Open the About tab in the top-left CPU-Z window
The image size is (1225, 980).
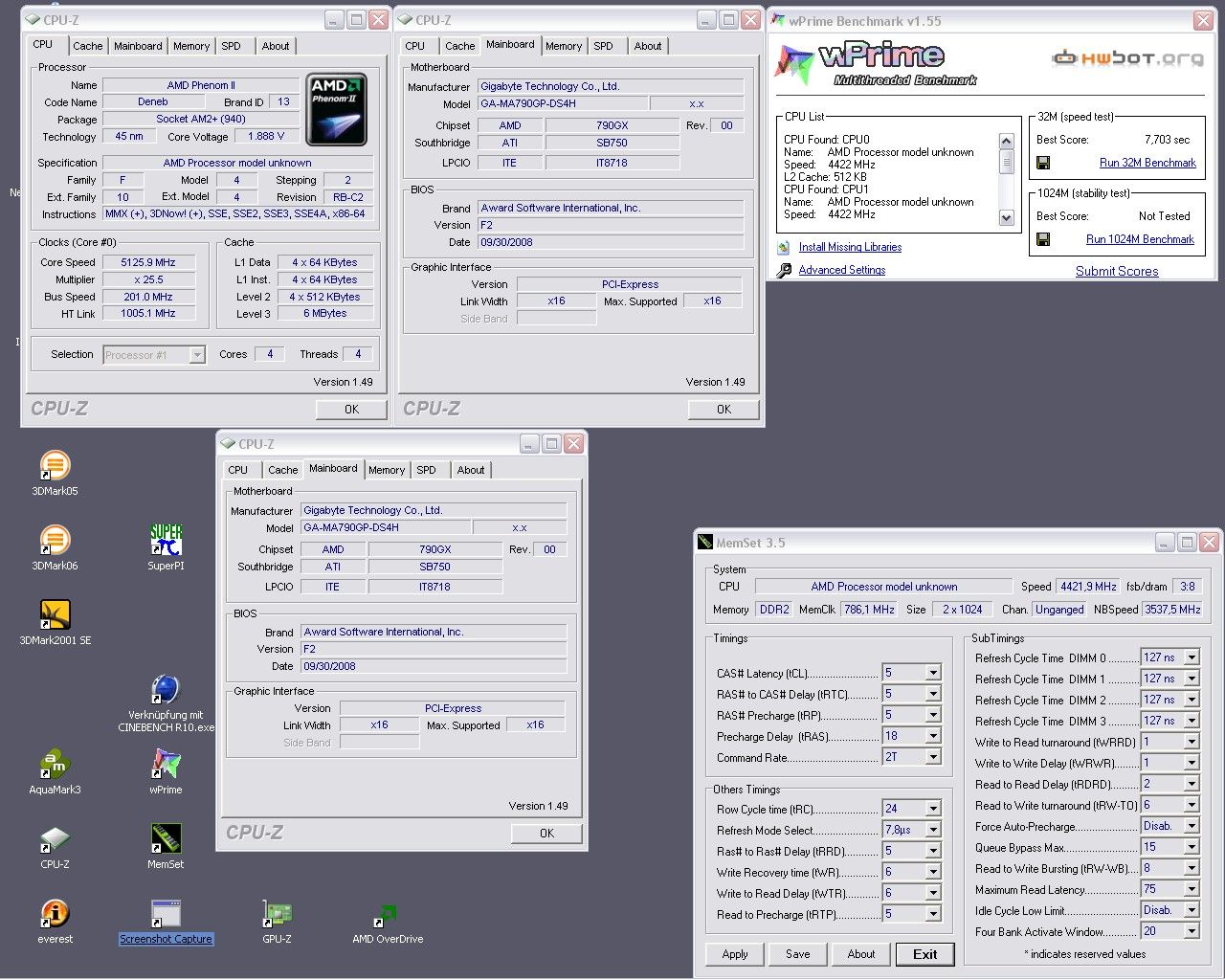click(276, 46)
